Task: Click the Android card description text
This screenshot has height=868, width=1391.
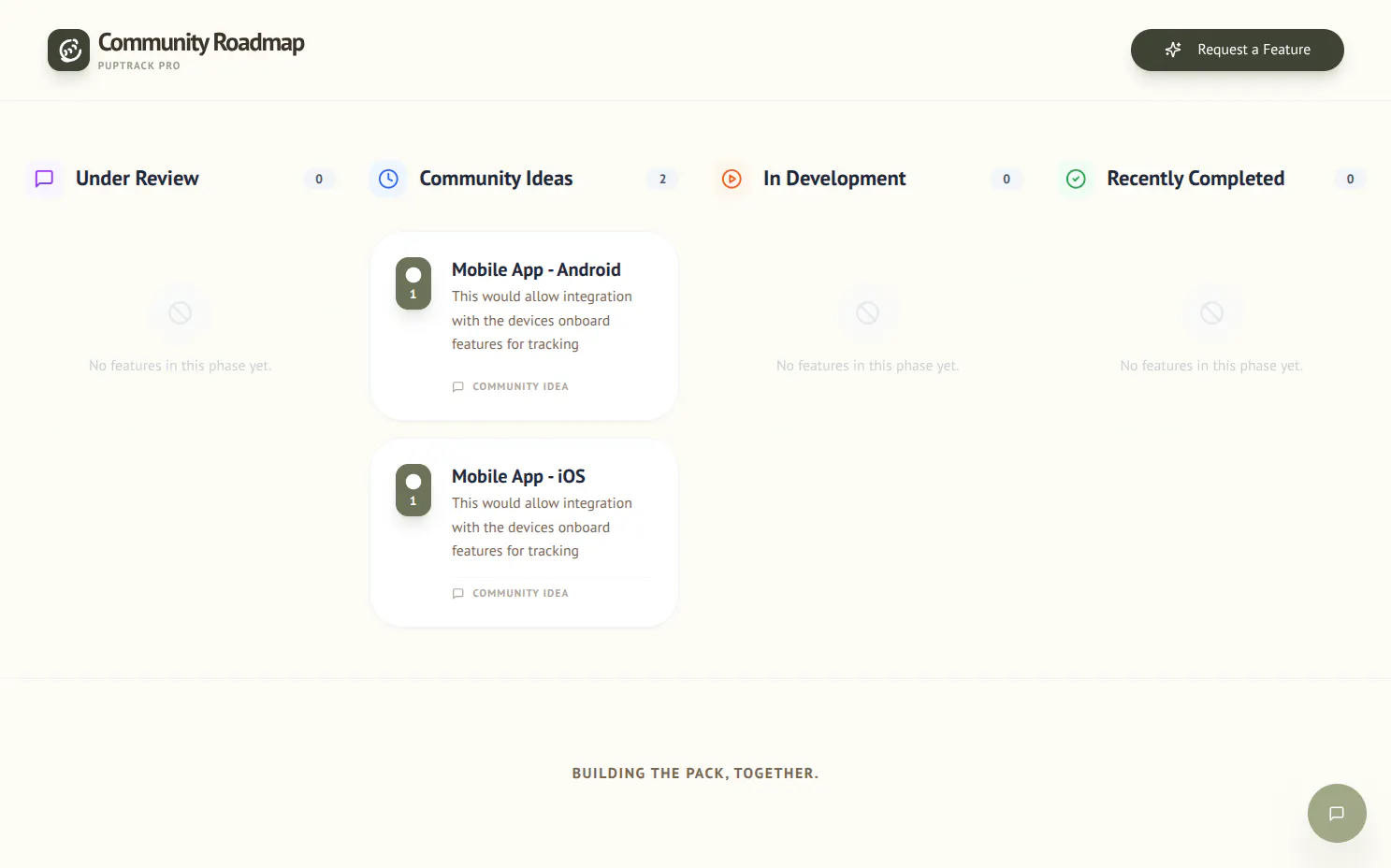Action: (543, 320)
